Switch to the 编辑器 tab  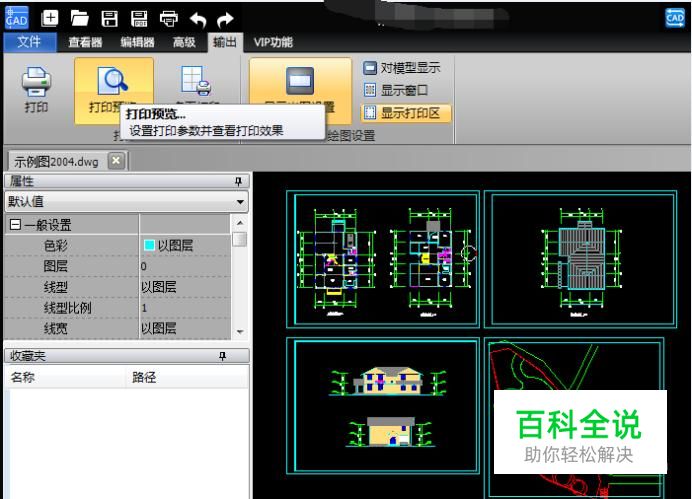coord(137,42)
